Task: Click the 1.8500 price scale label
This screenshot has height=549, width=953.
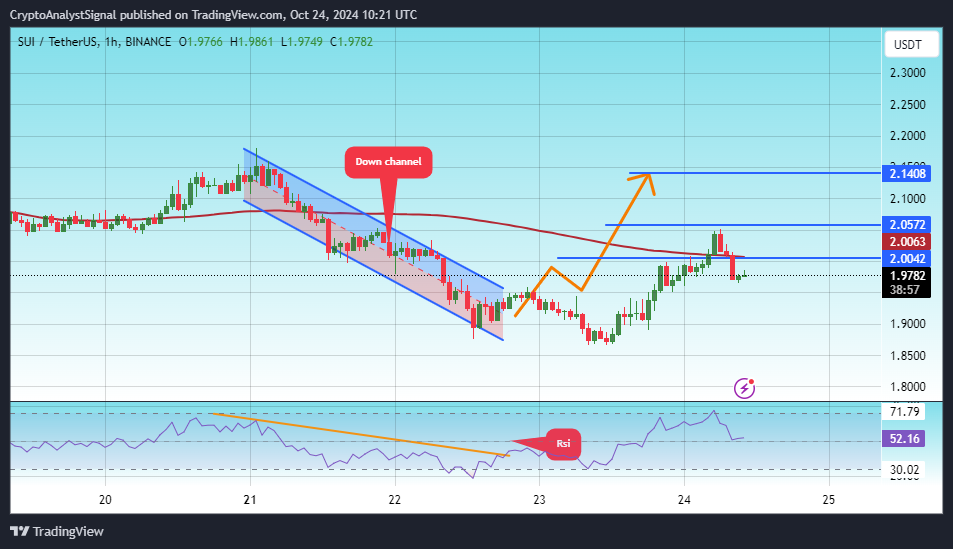Action: [x=907, y=356]
